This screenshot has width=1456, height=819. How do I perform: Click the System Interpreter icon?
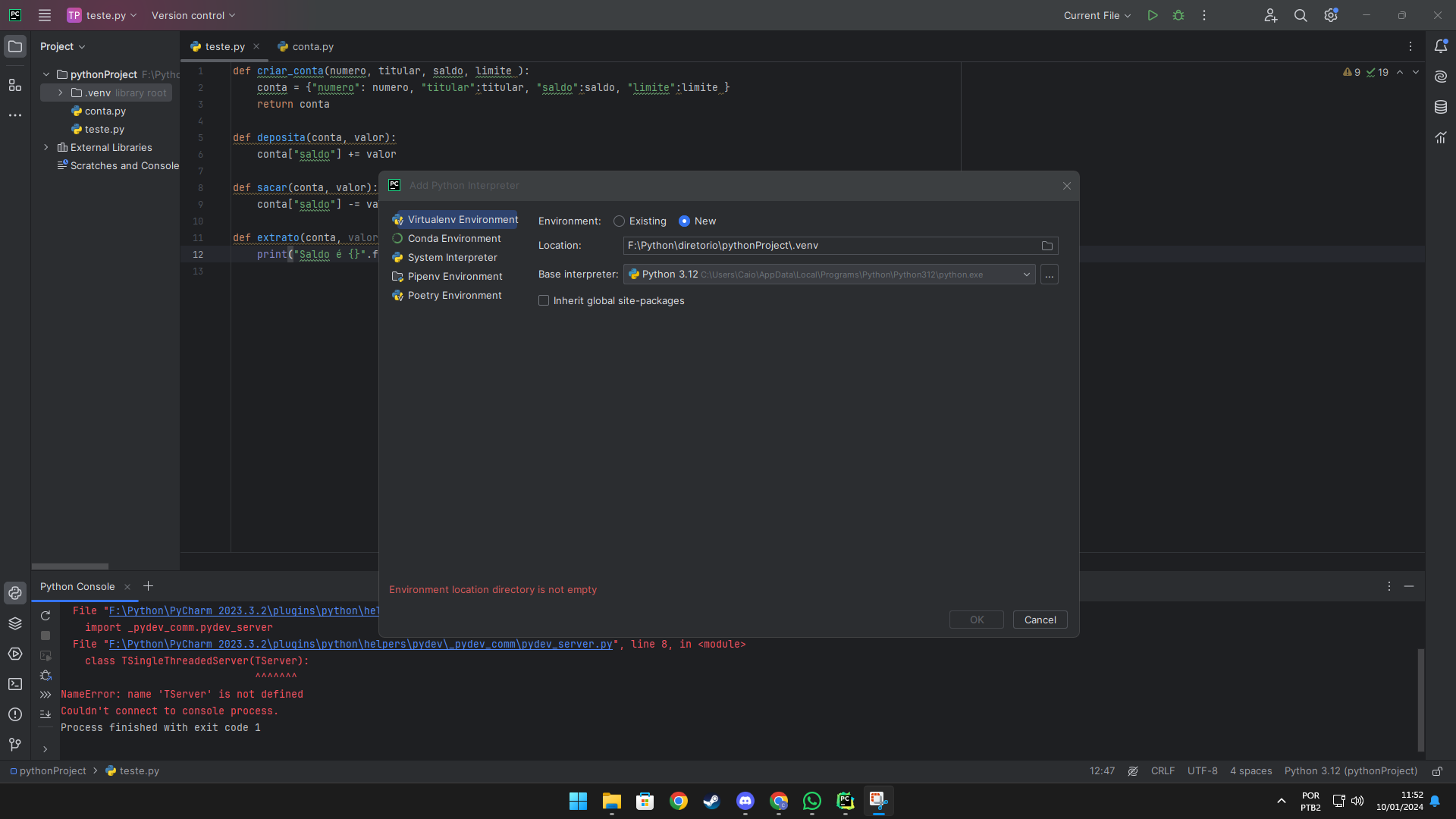(397, 257)
